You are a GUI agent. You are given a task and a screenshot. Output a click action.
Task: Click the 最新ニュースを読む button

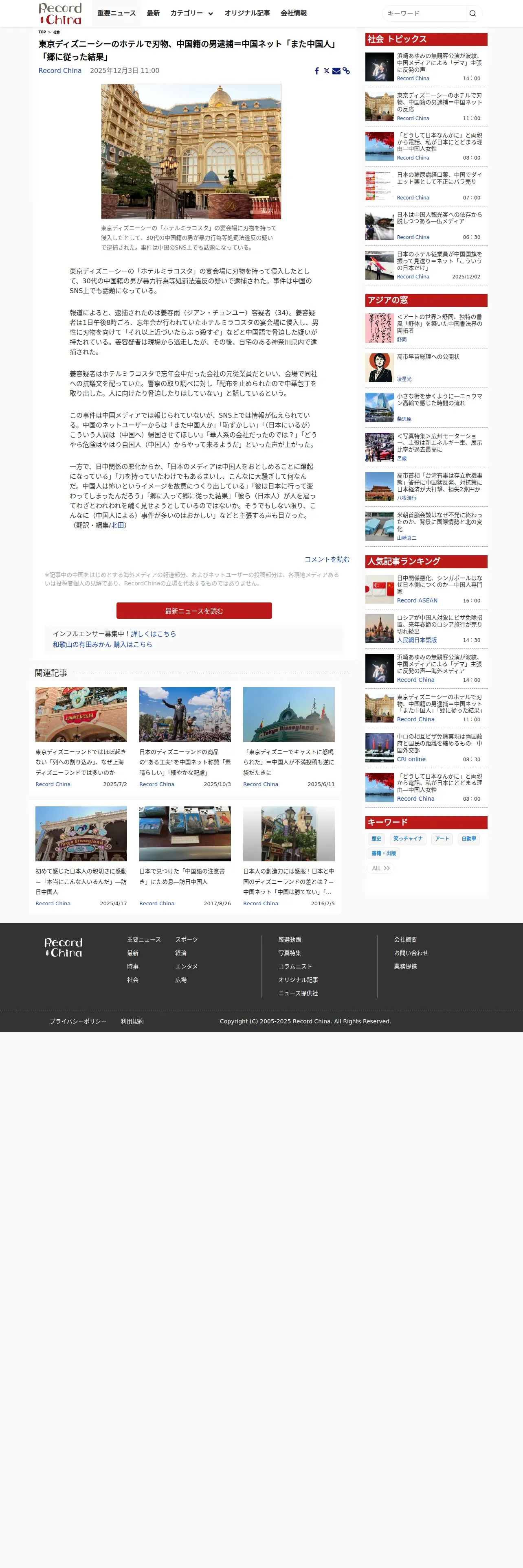pyautogui.click(x=194, y=611)
